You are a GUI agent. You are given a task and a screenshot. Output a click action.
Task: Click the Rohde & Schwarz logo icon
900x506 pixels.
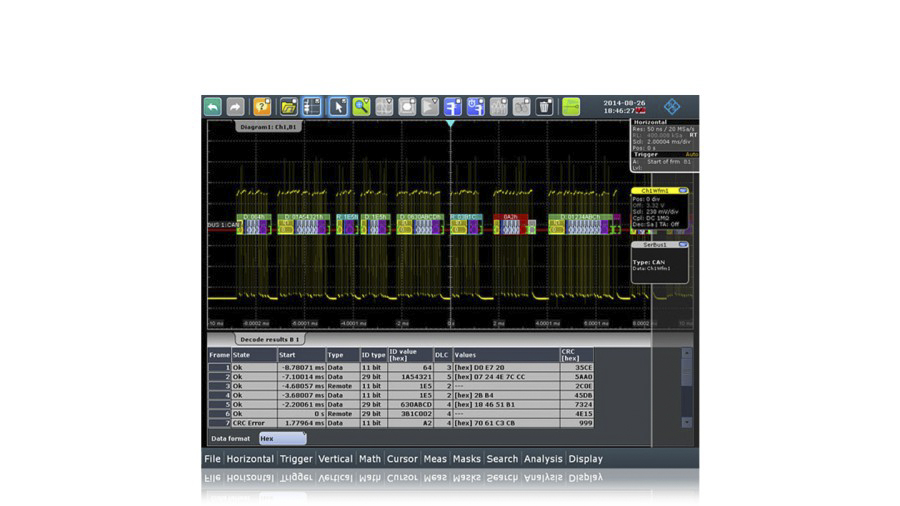(x=672, y=107)
